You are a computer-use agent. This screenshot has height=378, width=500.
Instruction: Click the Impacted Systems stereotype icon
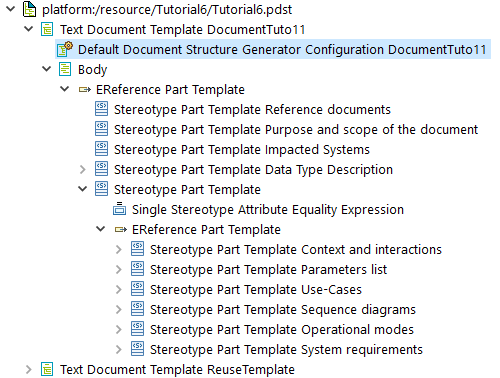tap(101, 149)
